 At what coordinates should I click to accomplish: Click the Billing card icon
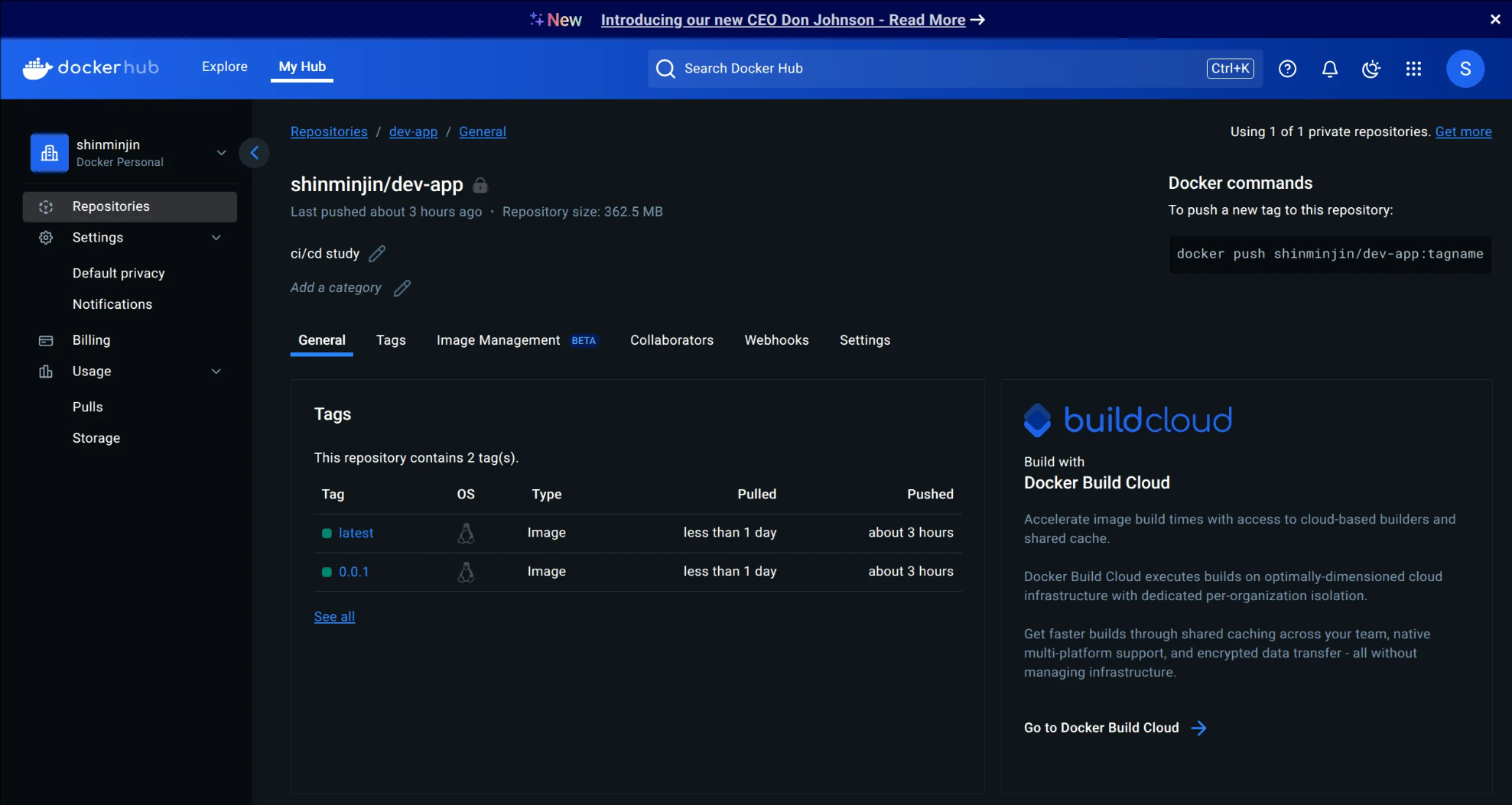46,340
